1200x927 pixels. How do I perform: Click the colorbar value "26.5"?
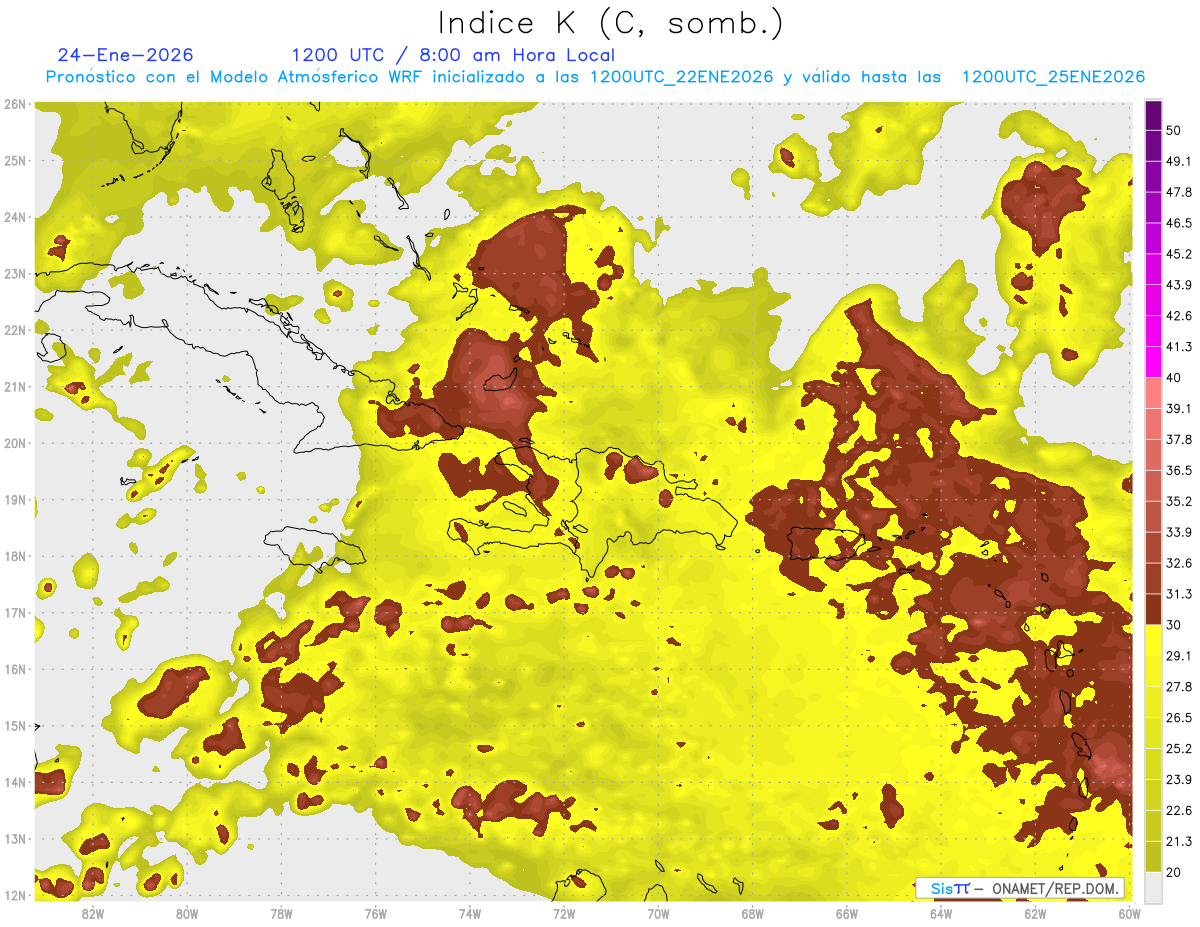tap(1178, 717)
